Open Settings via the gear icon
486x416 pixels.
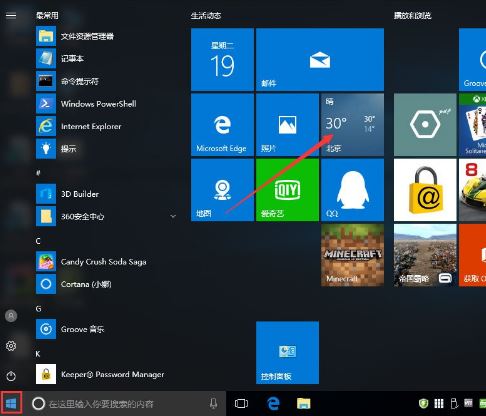(x=11, y=346)
